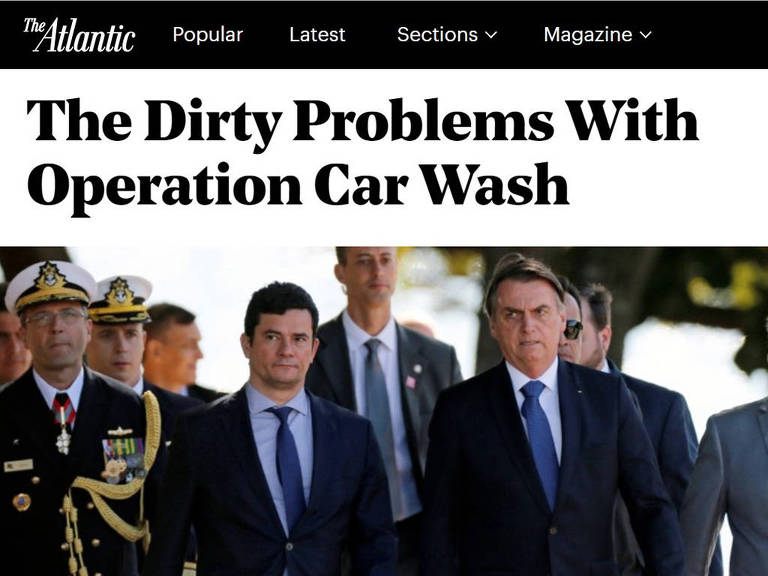Go to the Latest page

317,35
